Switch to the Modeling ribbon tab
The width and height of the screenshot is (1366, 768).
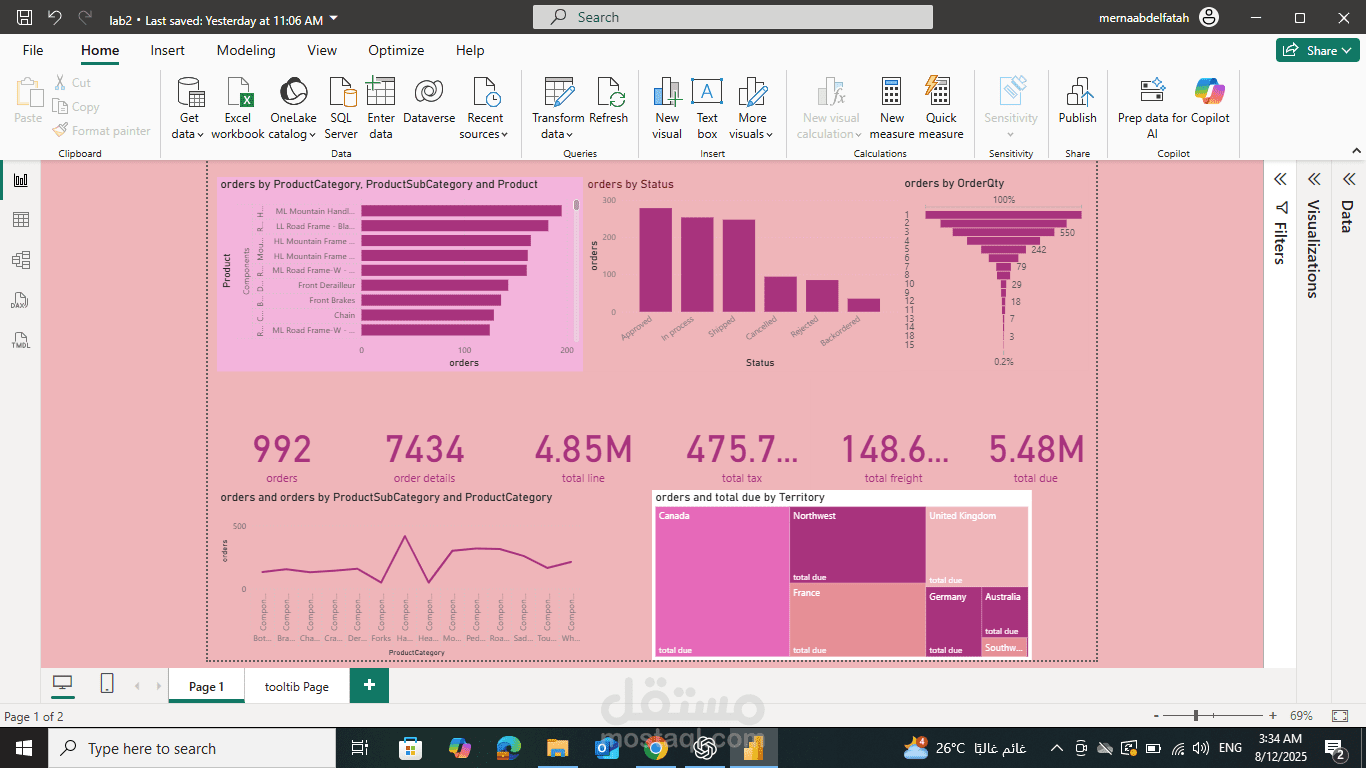[246, 50]
